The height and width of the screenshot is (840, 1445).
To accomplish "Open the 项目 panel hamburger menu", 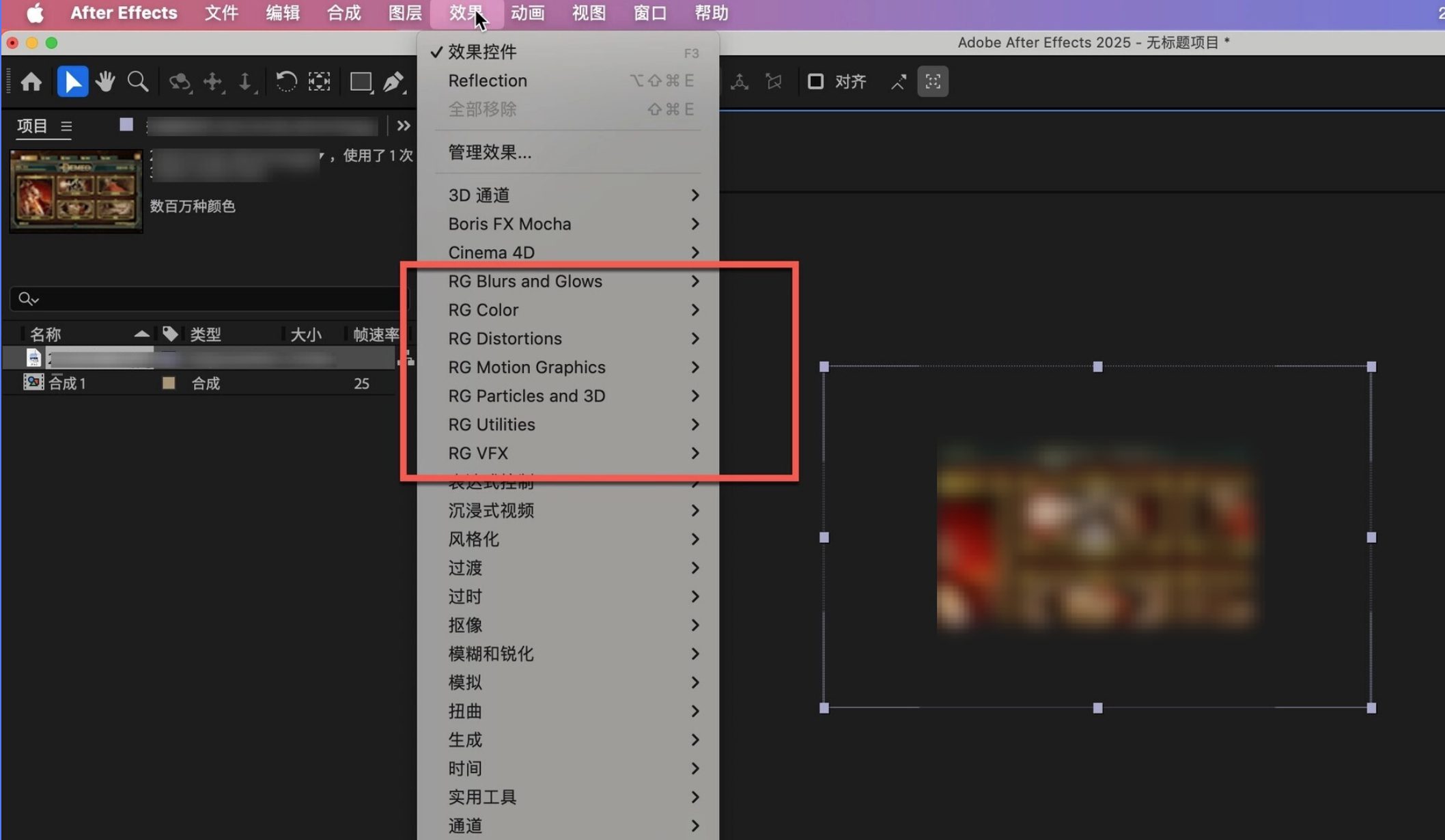I will point(66,126).
